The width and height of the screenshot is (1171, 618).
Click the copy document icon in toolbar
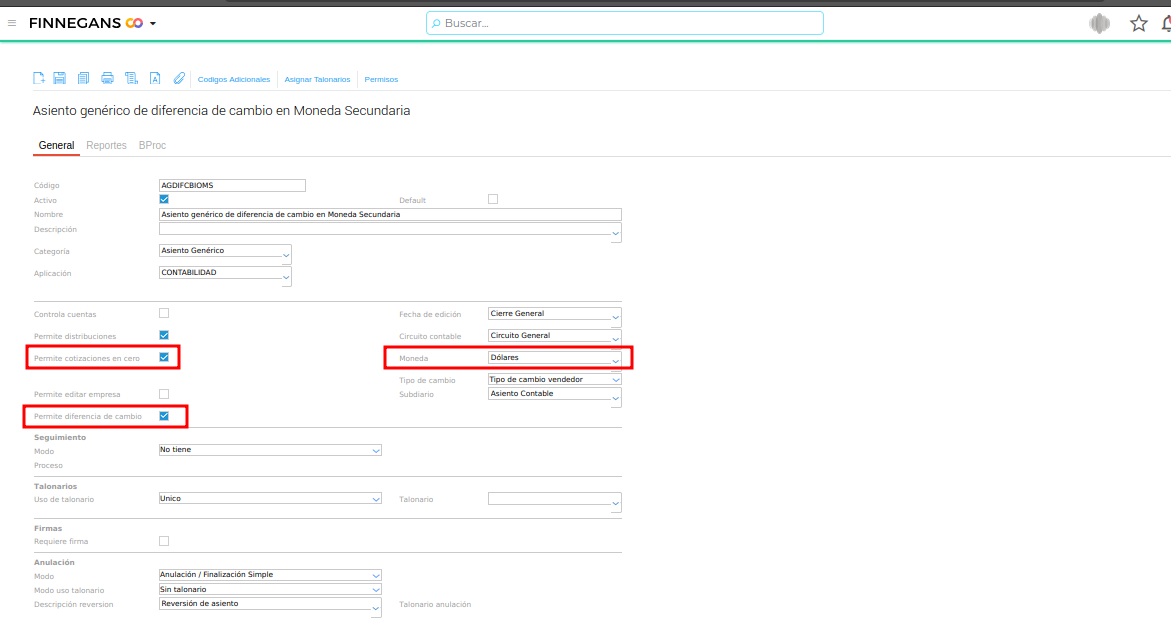click(x=83, y=79)
